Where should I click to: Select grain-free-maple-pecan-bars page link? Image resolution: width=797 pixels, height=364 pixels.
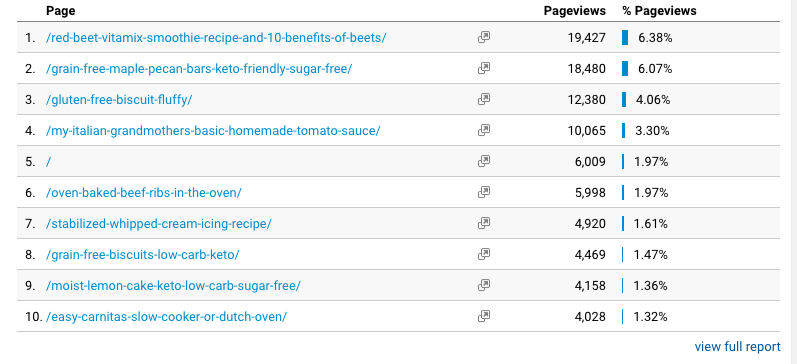click(199, 69)
